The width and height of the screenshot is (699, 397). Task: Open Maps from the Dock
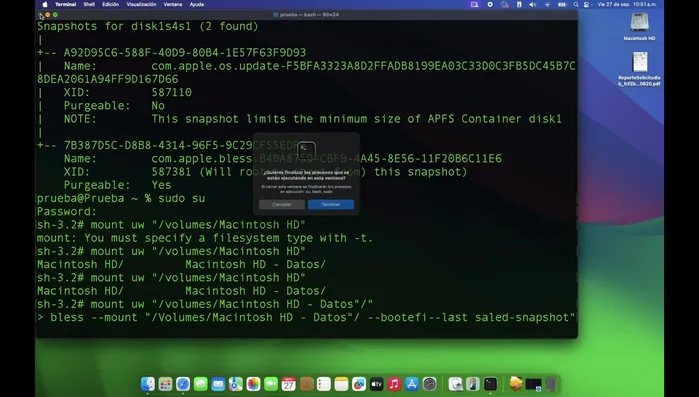coord(236,384)
